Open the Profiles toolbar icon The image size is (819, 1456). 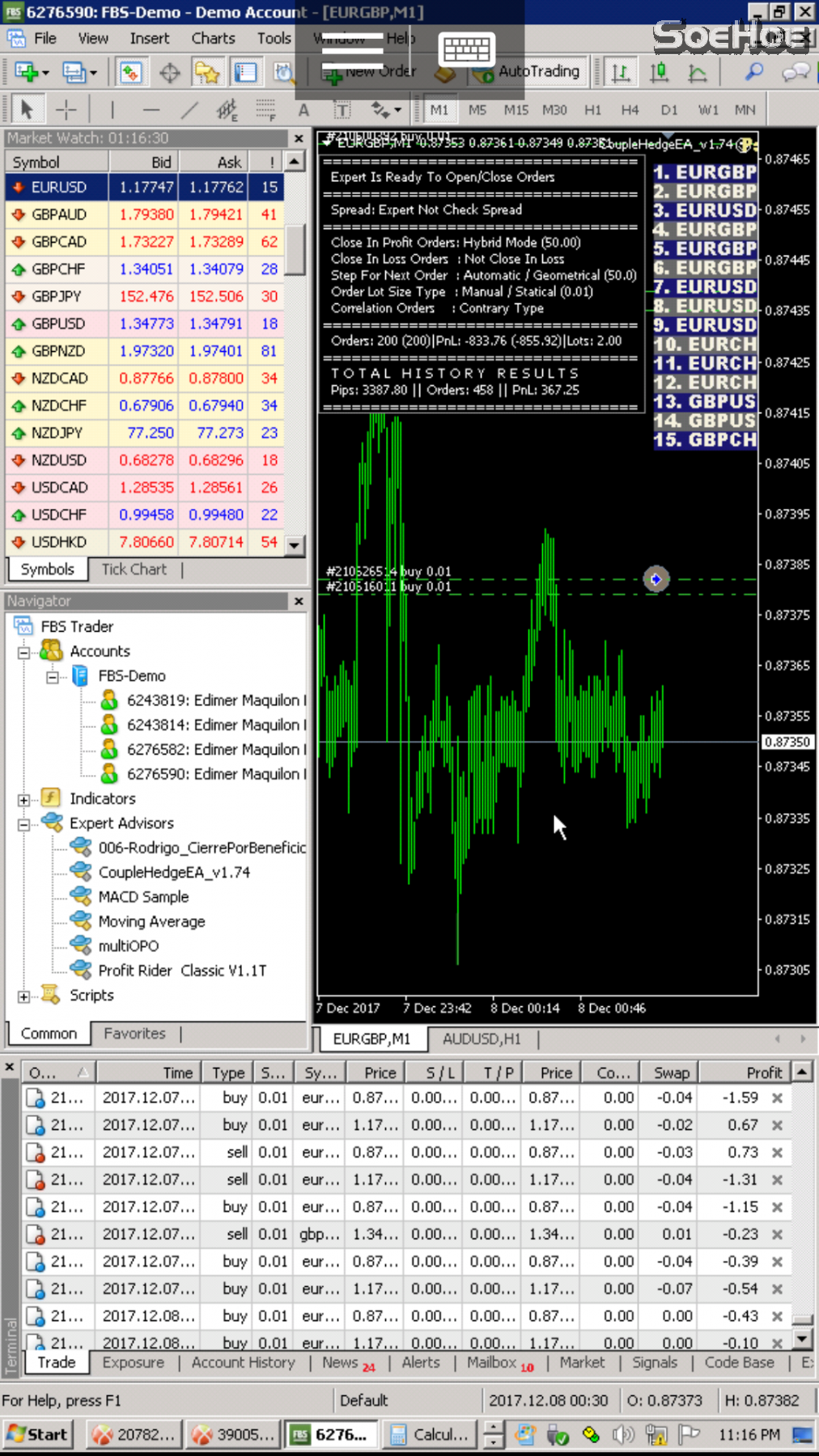[x=74, y=72]
